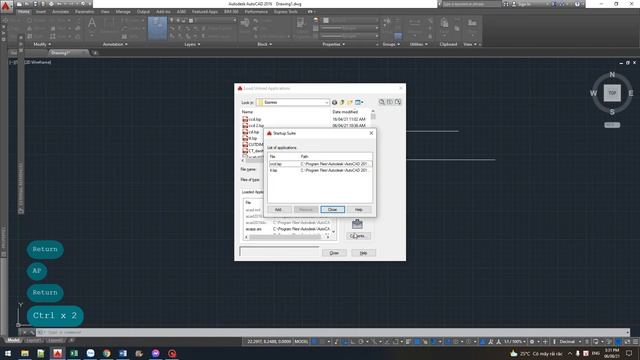This screenshot has height=360, width=640.
Task: Expand the Annotation panel
Action: (x=115, y=44)
